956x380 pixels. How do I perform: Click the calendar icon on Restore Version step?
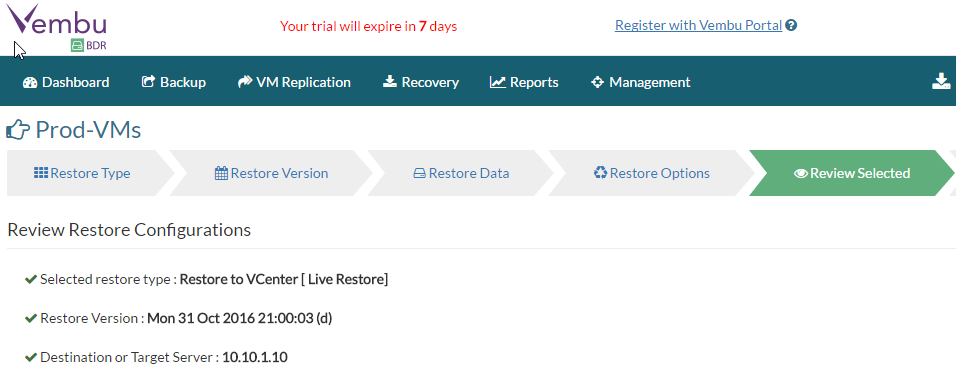[x=221, y=173]
